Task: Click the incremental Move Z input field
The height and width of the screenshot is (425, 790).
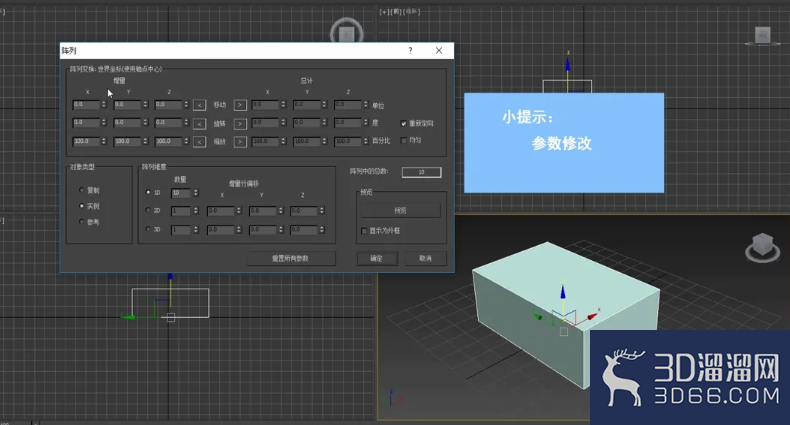Action: point(168,105)
